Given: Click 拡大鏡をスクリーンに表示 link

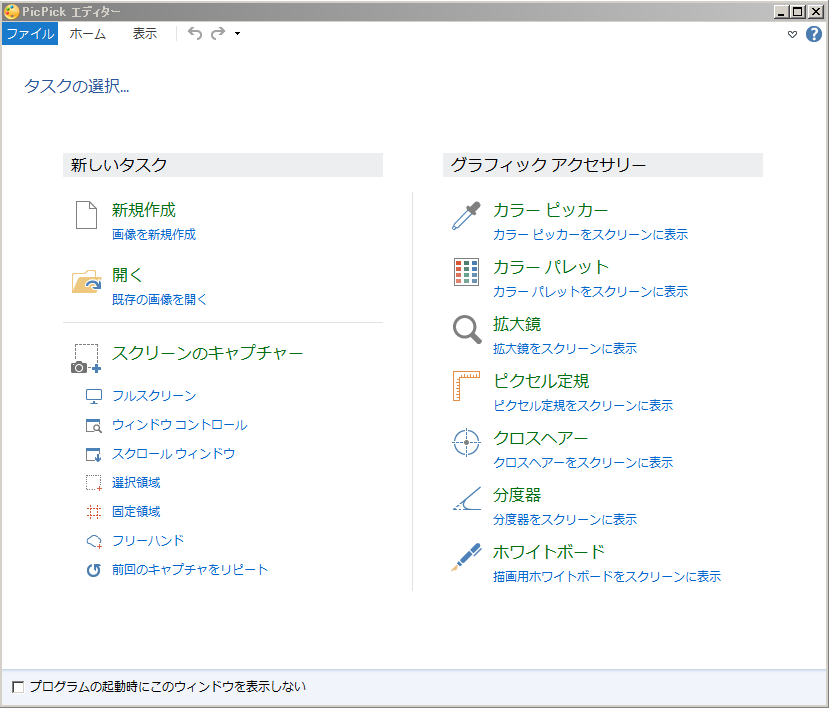Looking at the screenshot, I should [565, 348].
